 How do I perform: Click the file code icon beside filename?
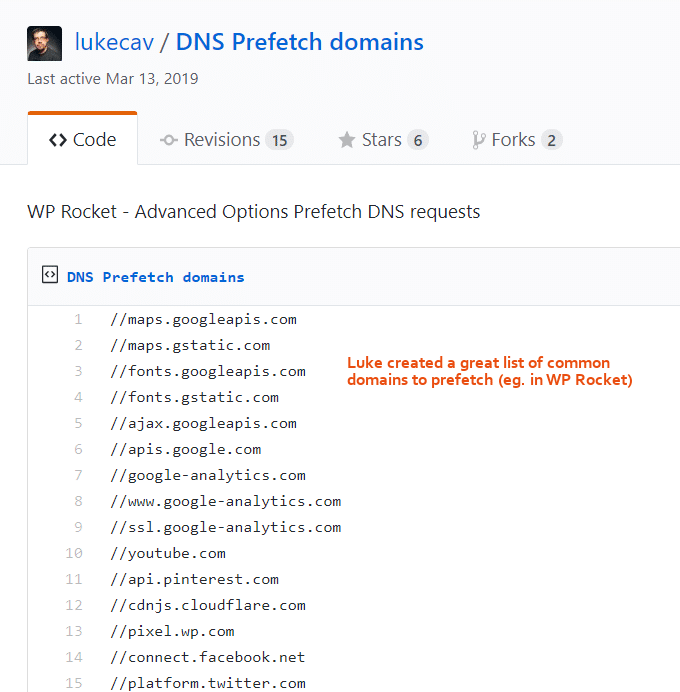point(50,275)
